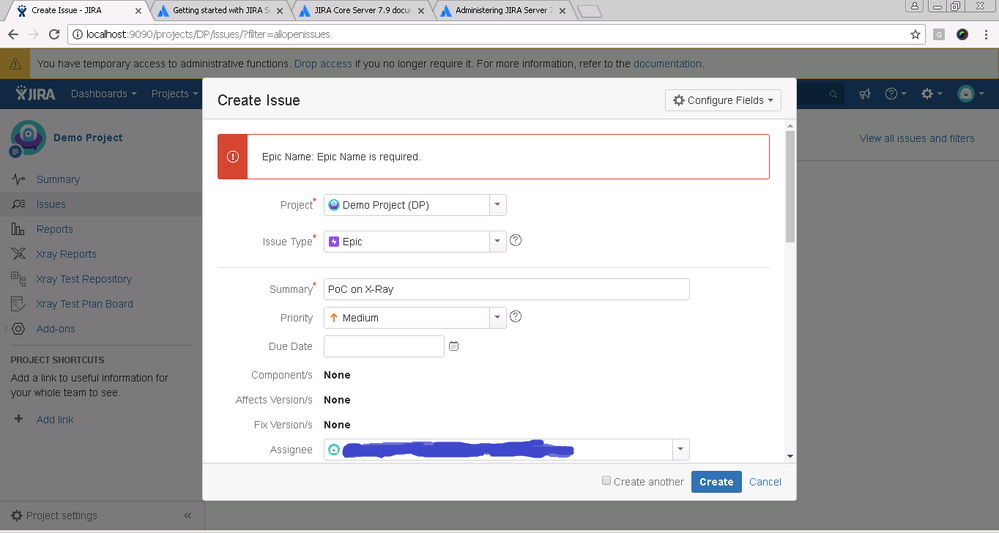The image size is (999, 533).
Task: Click the Drop access link
Action: click(x=323, y=64)
